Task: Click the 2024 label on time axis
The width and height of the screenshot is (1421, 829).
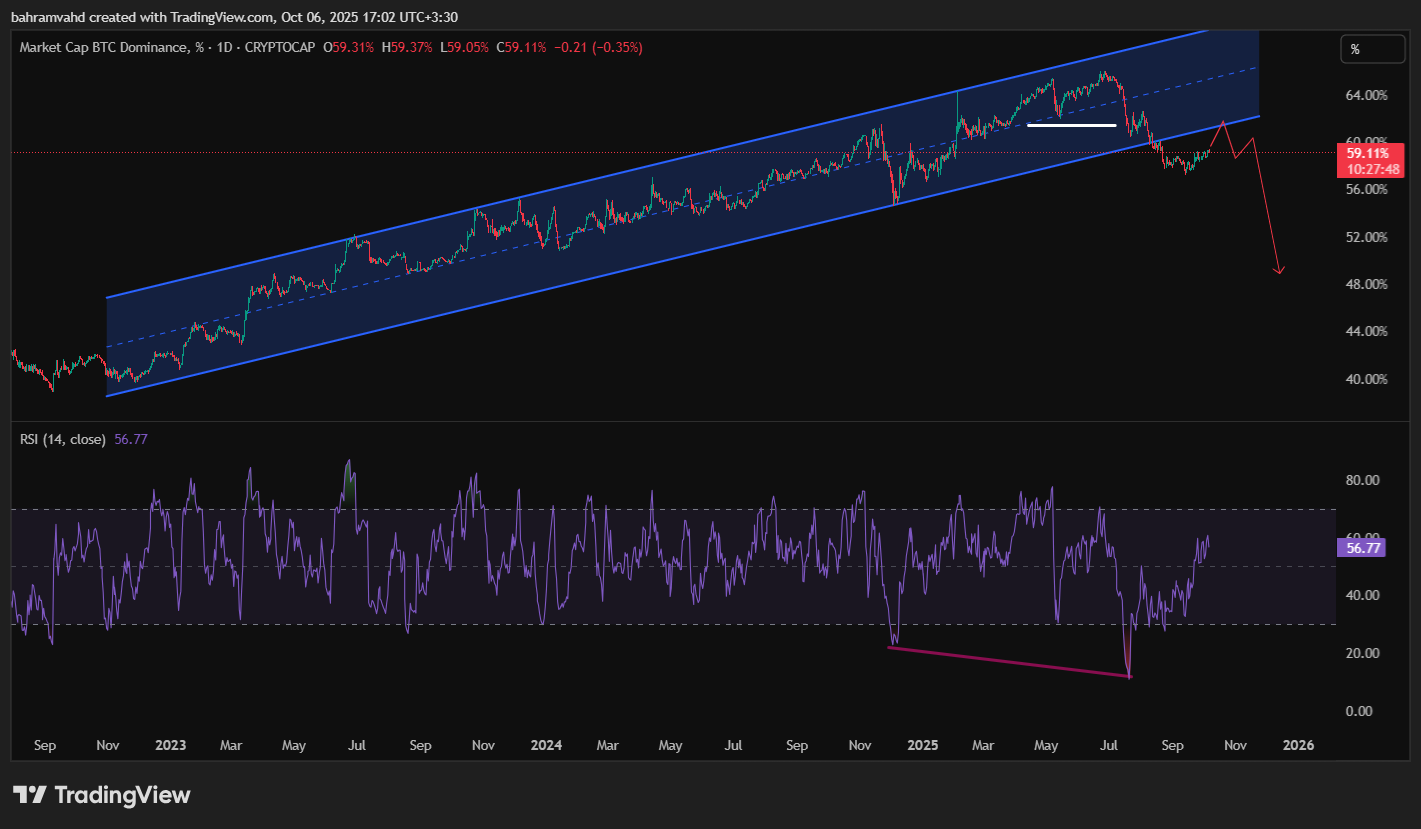Action: (x=545, y=745)
